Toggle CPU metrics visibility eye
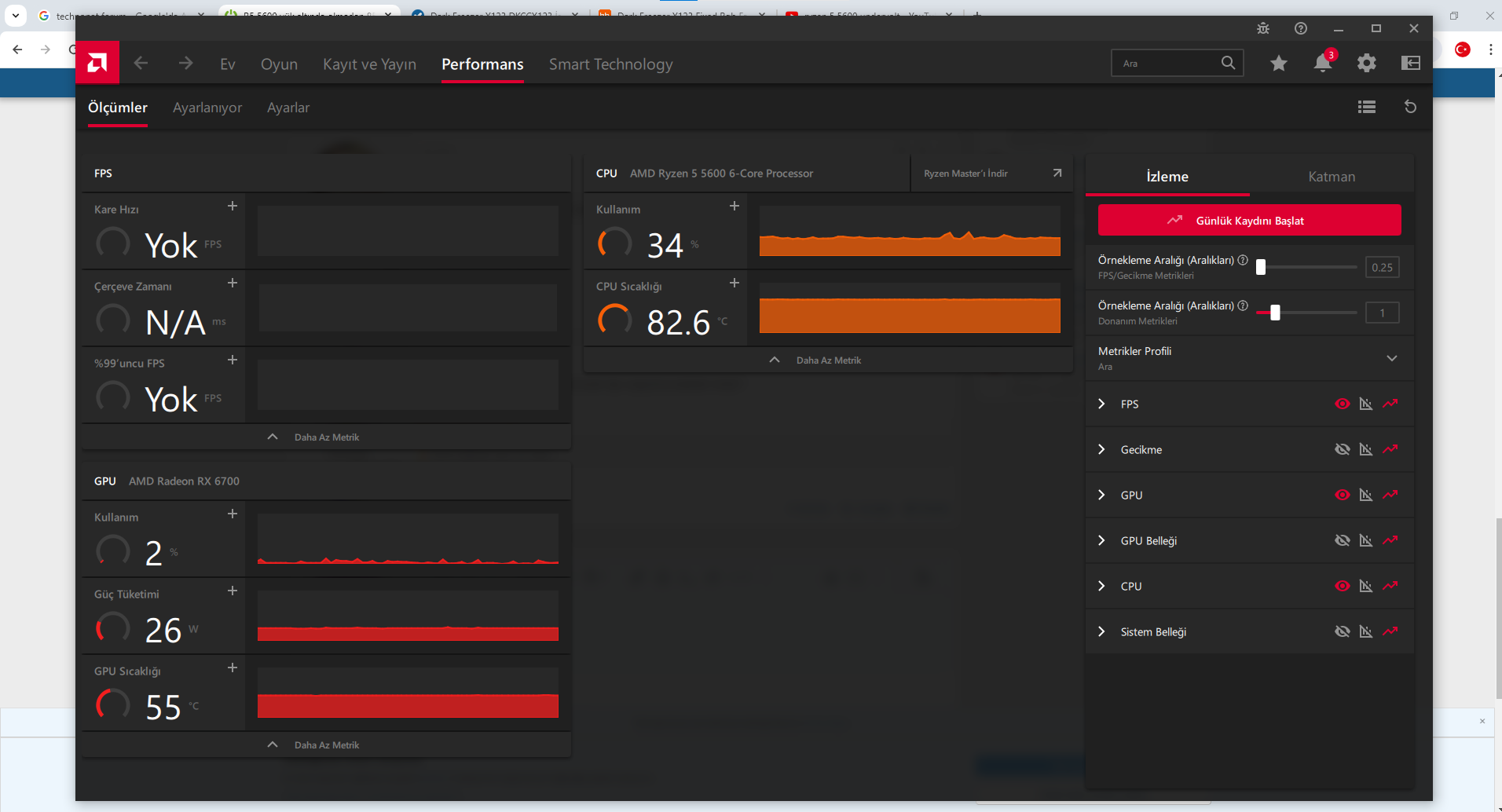 tap(1343, 586)
